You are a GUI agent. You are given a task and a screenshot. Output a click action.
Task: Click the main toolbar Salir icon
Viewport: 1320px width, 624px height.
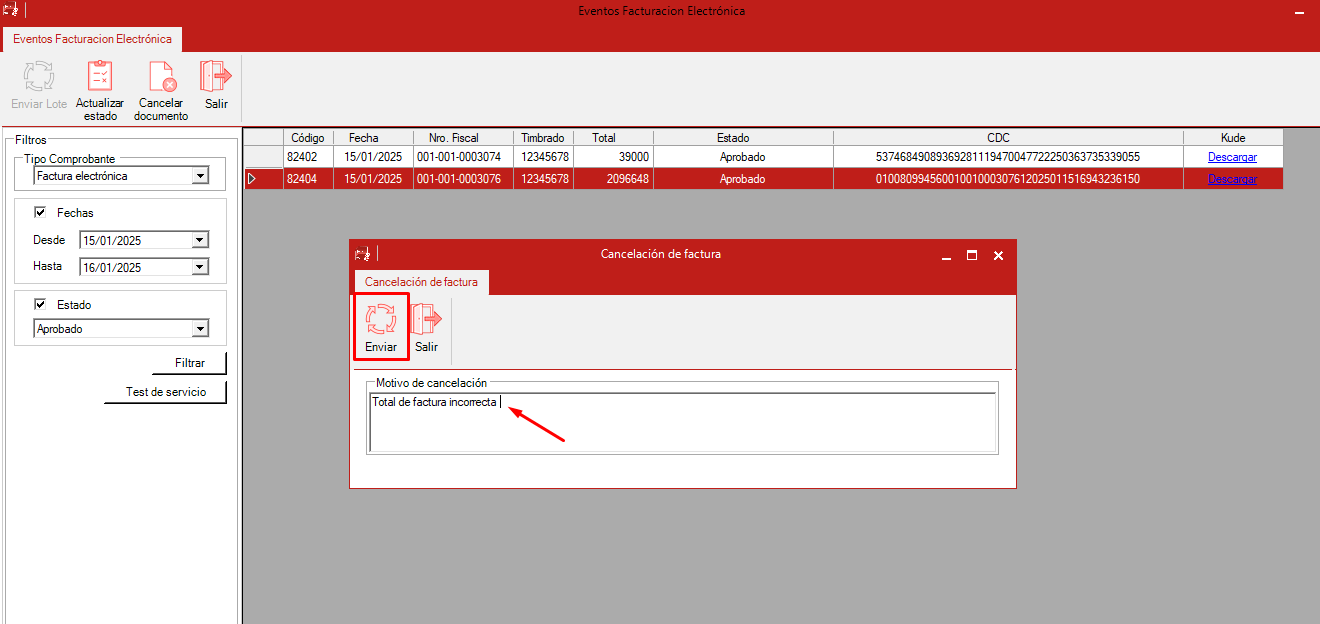[x=216, y=77]
